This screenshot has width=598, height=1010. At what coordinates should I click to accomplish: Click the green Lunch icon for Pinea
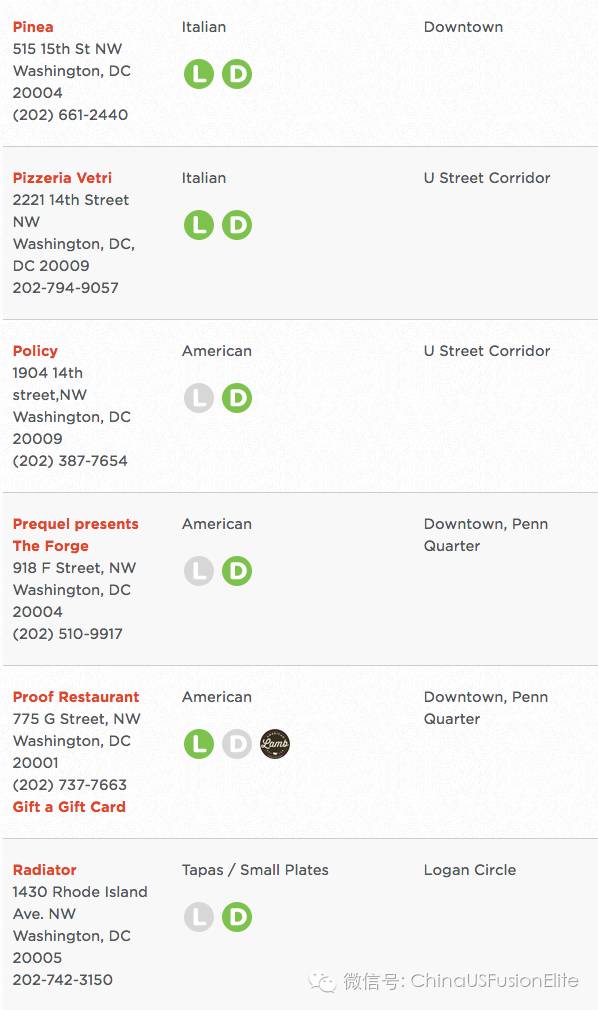pos(198,74)
